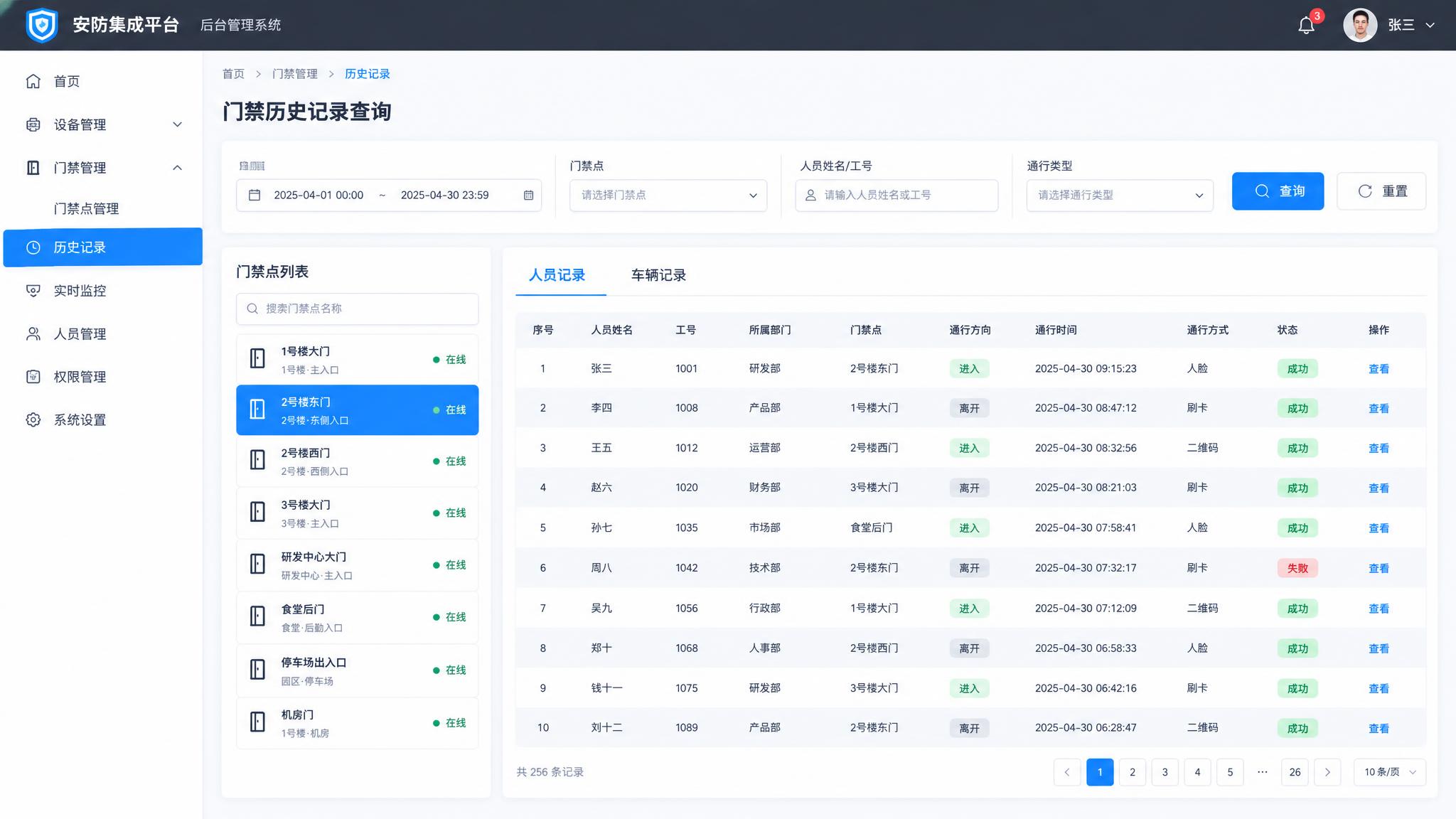Viewport: 1456px width, 819px height.
Task: Open the 请选择门禁点 dropdown
Action: [668, 195]
